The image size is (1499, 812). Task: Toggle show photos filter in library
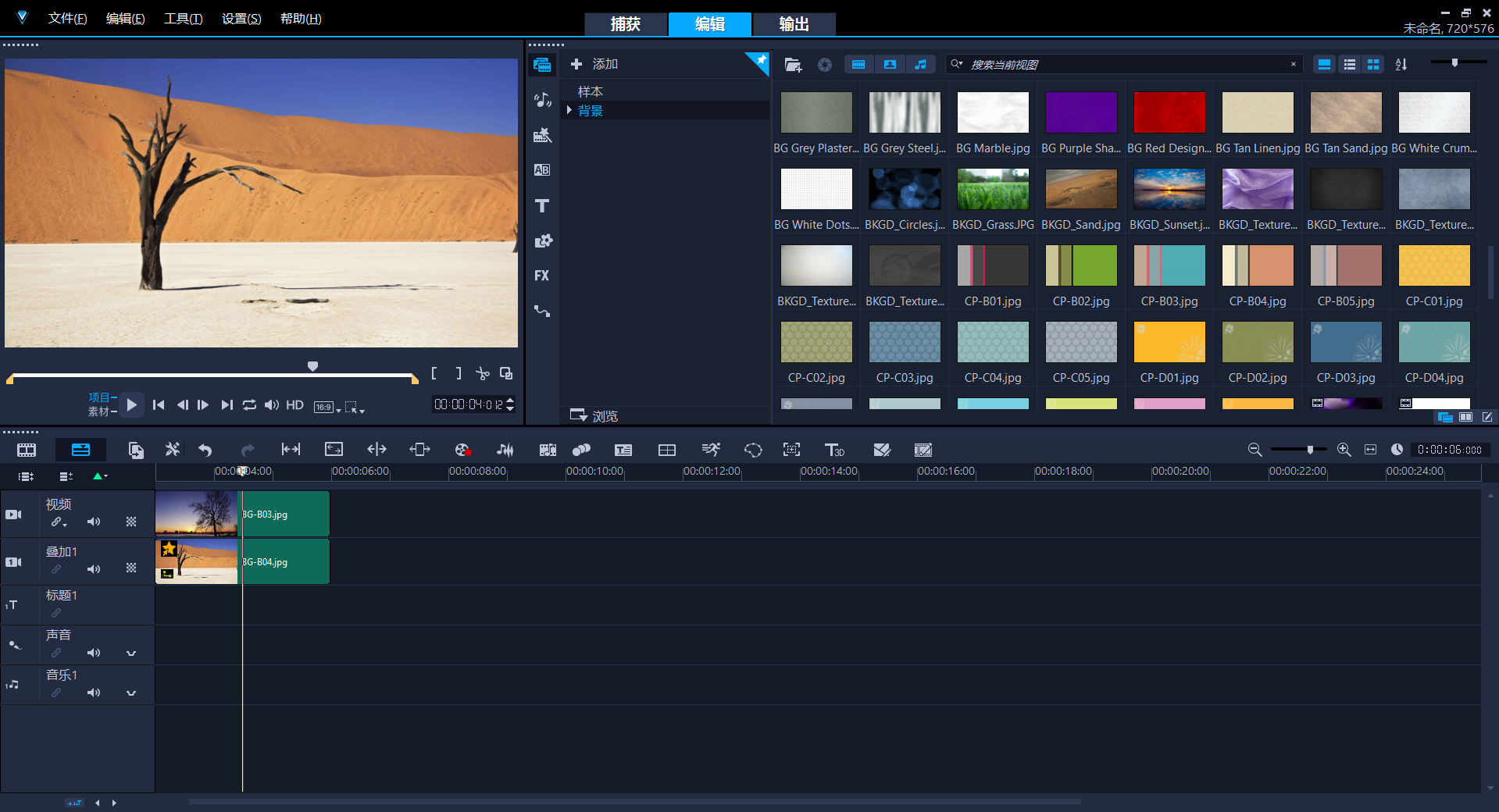890,65
